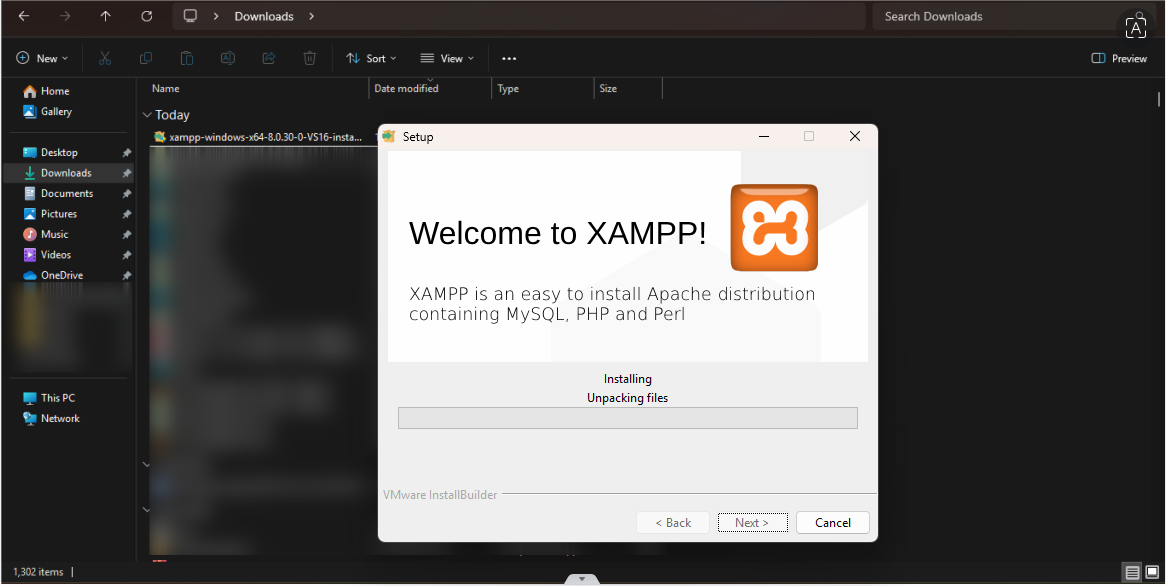
Task: Click the Back button in Setup
Action: click(673, 523)
